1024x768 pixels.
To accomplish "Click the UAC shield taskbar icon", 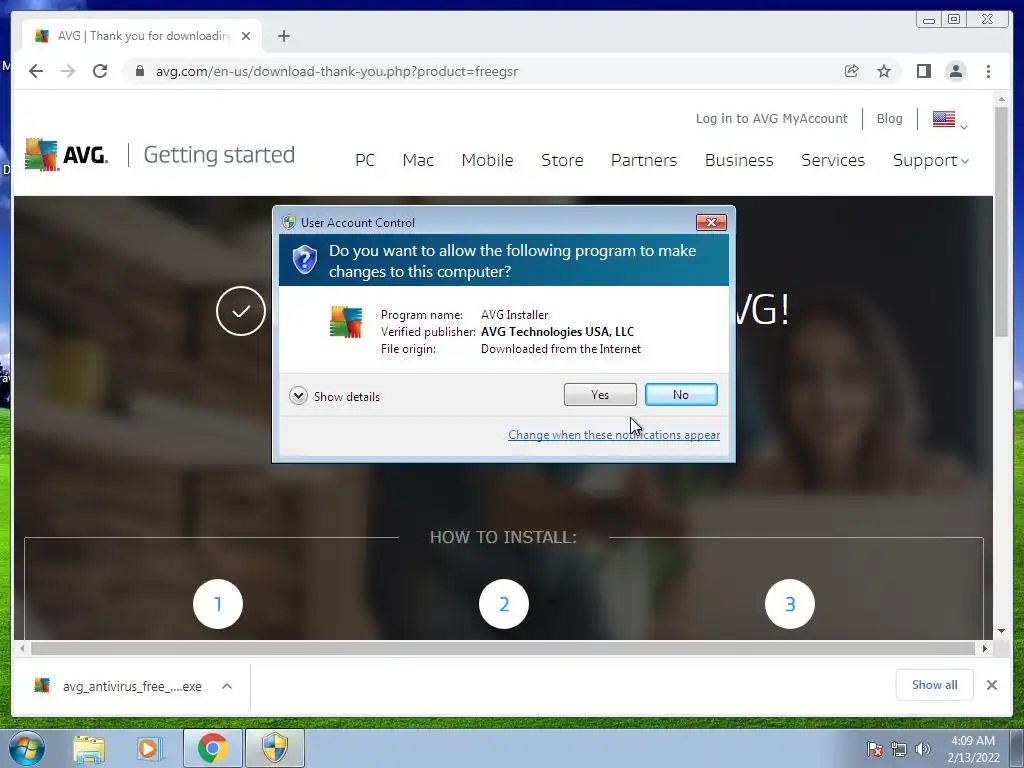I will coord(275,748).
